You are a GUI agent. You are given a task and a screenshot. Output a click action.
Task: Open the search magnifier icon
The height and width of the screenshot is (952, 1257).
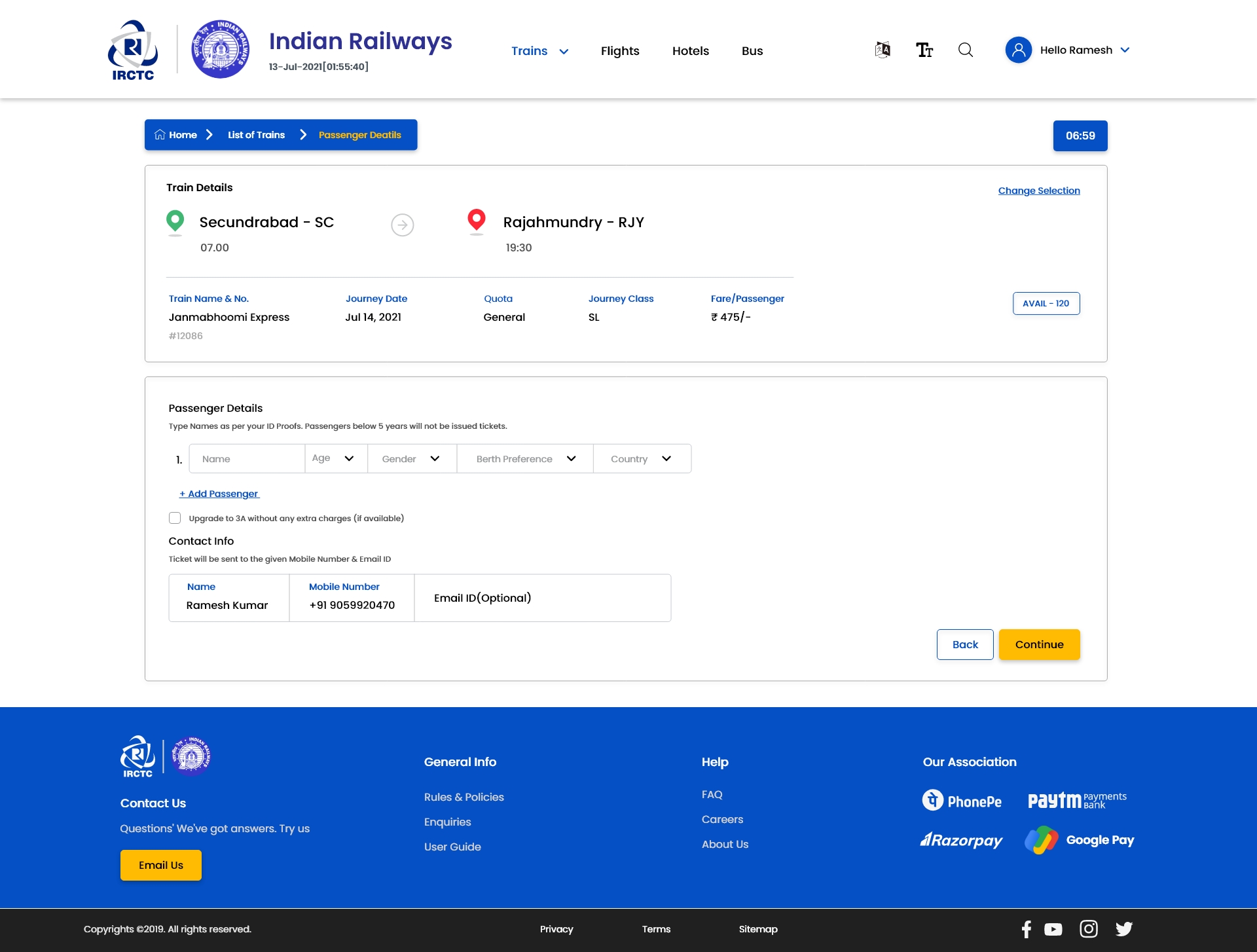point(966,50)
